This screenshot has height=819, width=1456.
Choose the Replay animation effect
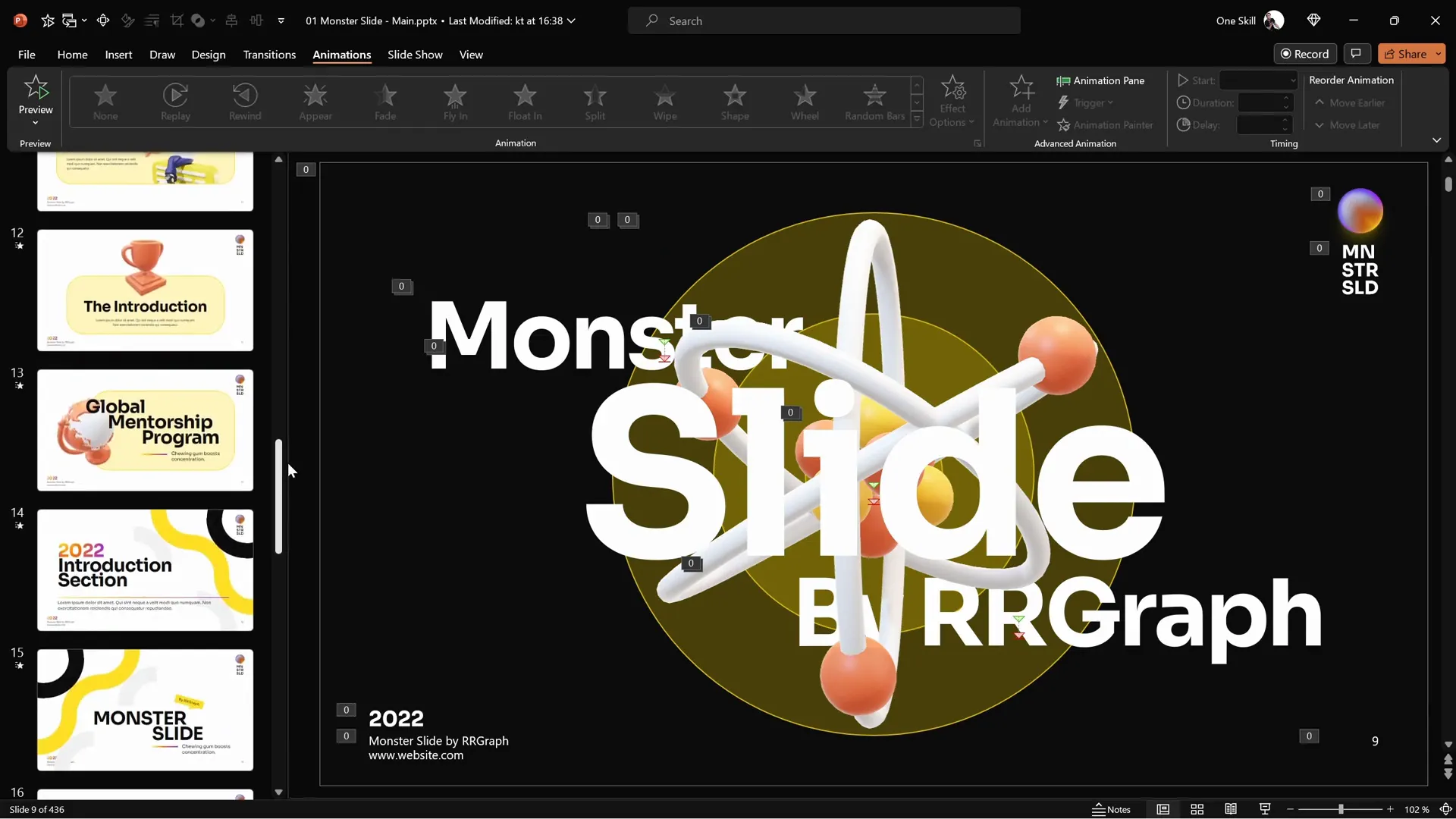175,102
